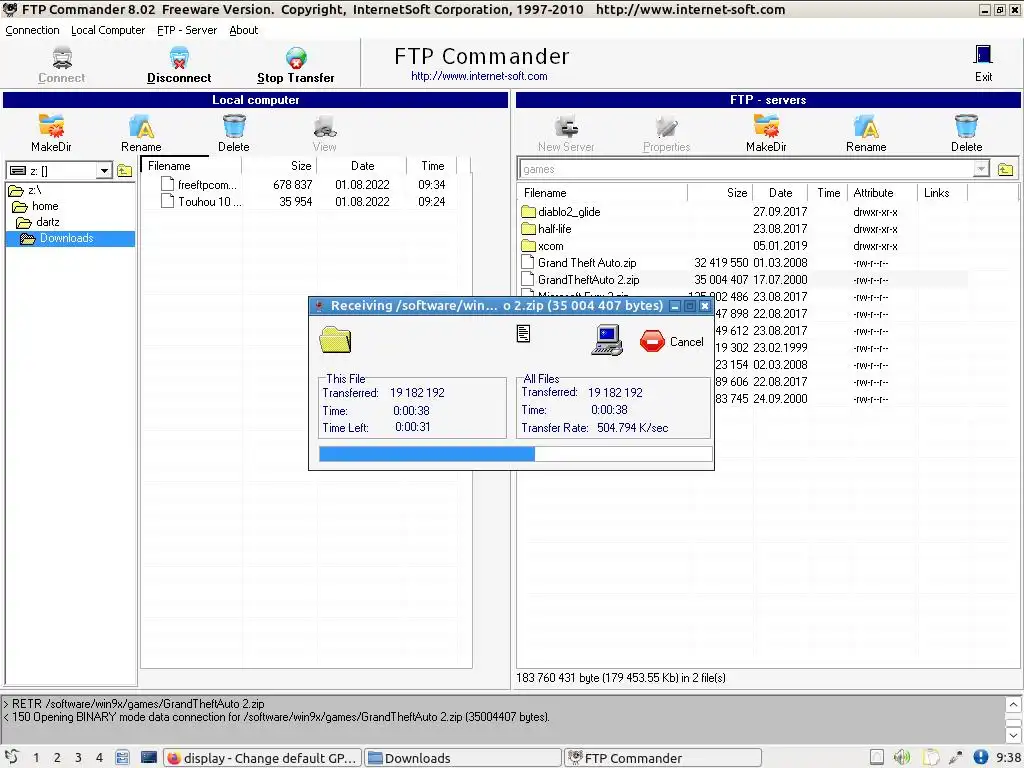The width and height of the screenshot is (1024, 768).
Task: Click the server Properties icon
Action: point(666,126)
